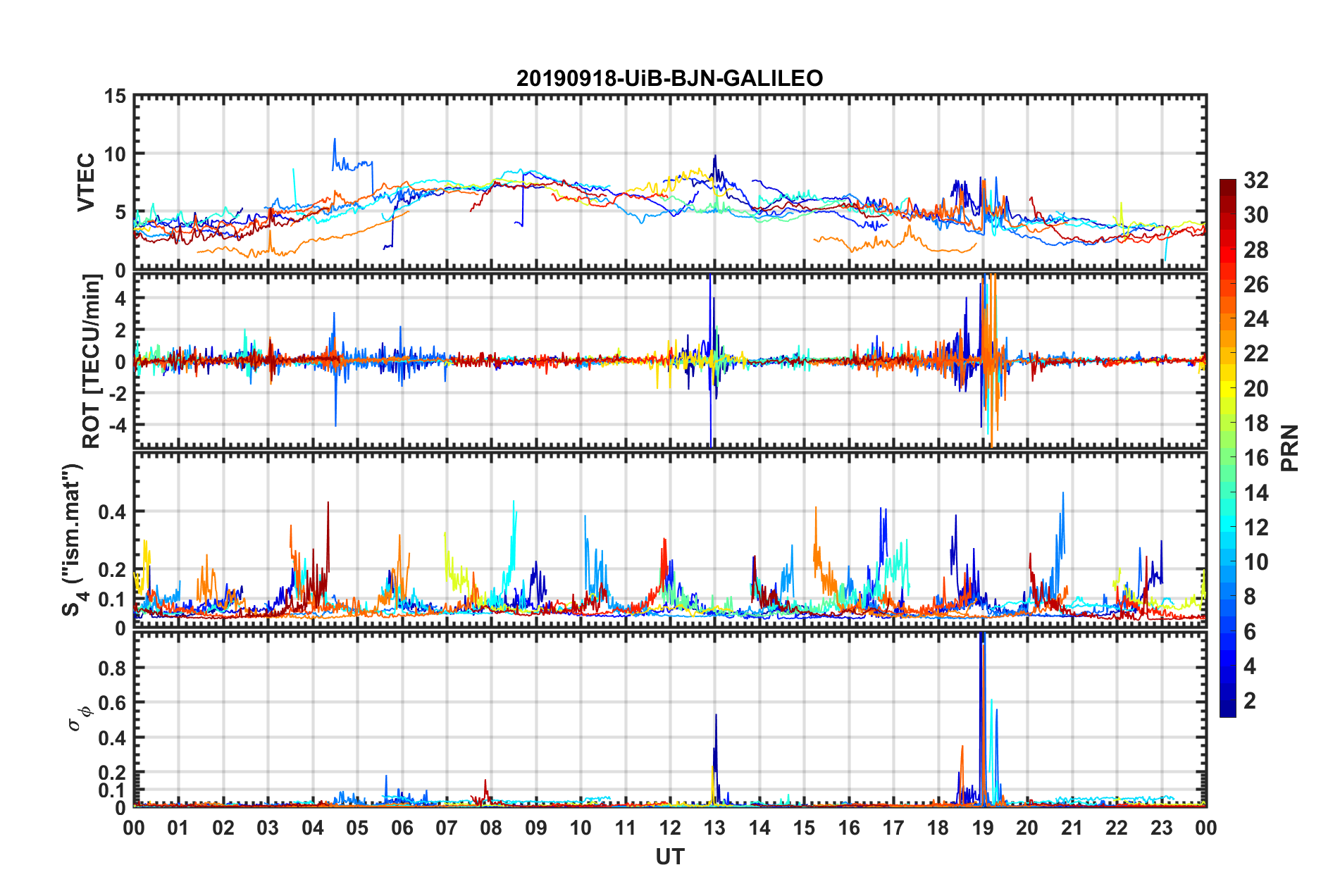The image size is (1340, 896).
Task: Click the ROT [TECU/min] axis label
Action: pyautogui.click(x=92, y=361)
